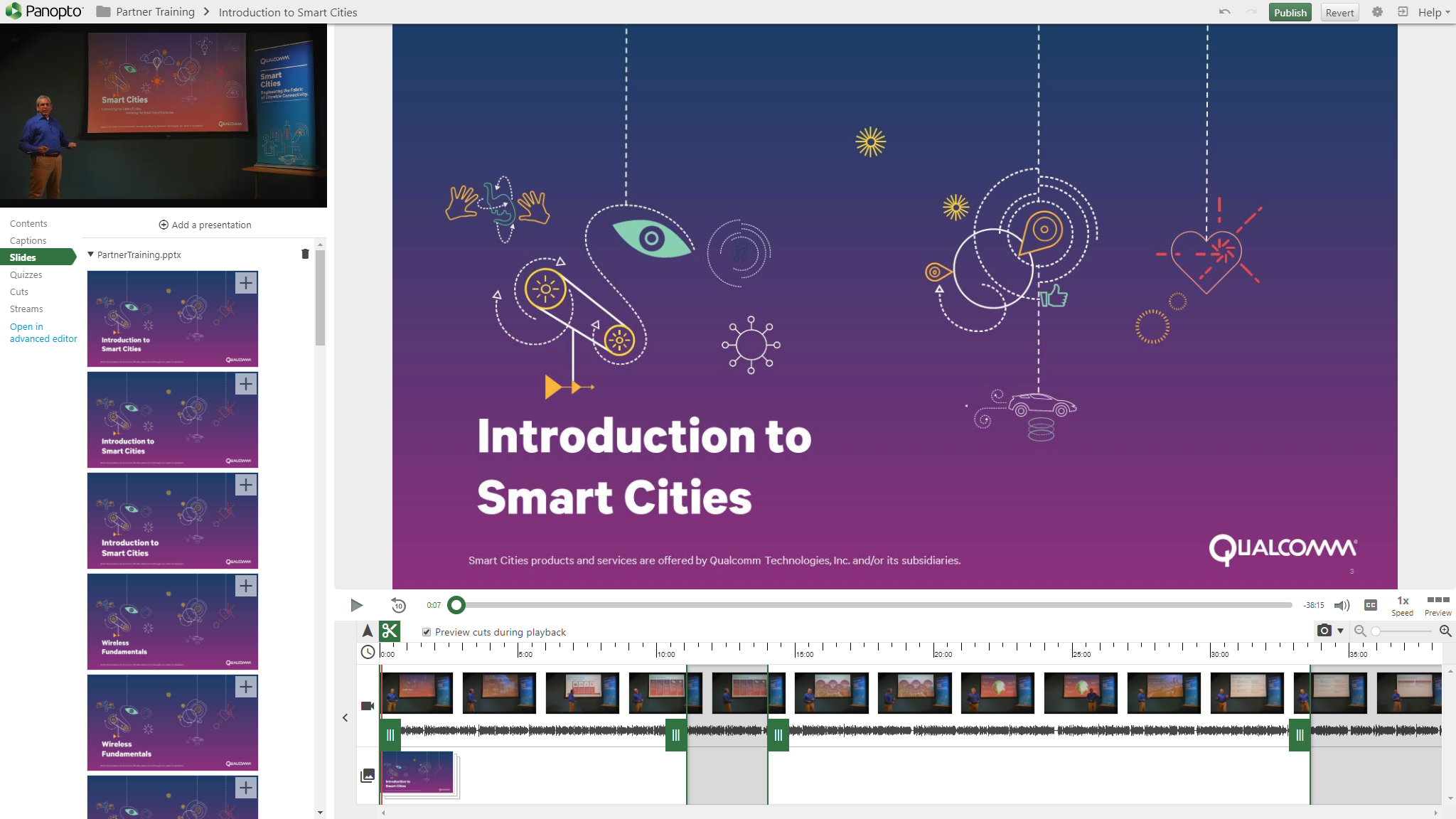This screenshot has height=819, width=1456.
Task: Click the playback seek bar handle
Action: 456,605
